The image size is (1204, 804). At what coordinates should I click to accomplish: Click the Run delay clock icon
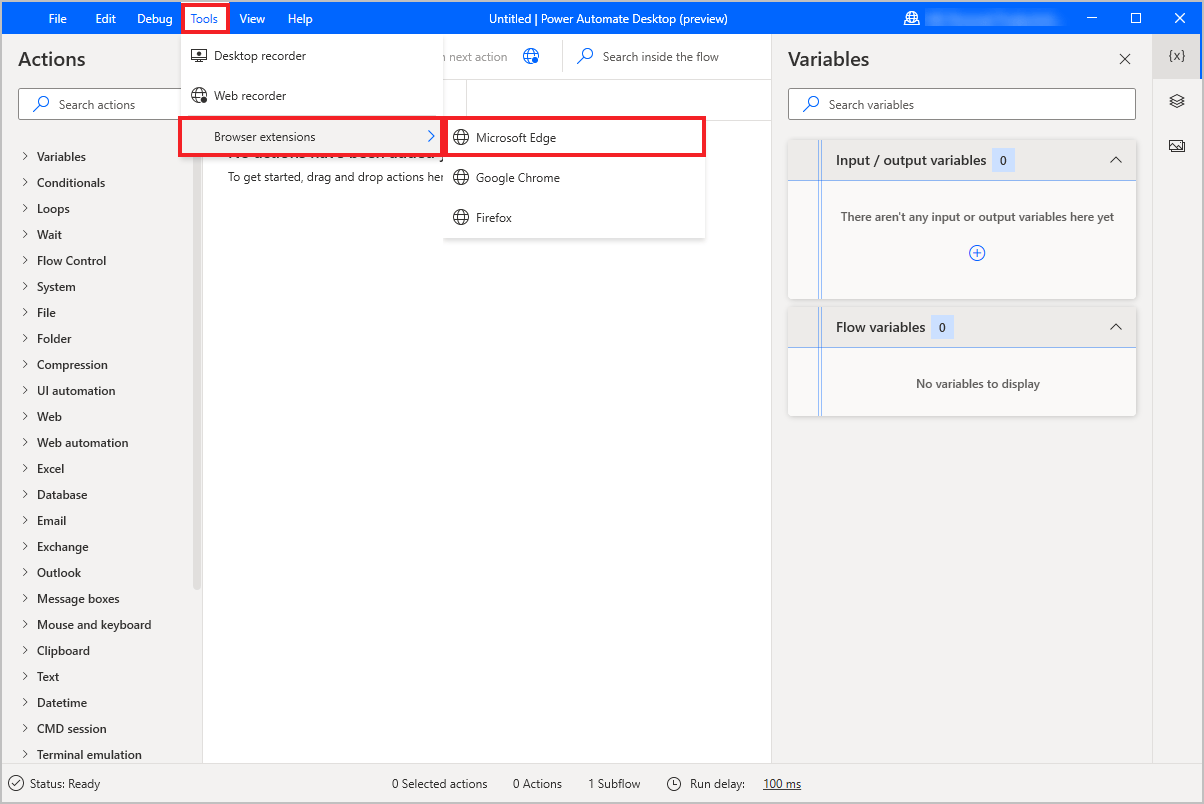click(x=673, y=784)
